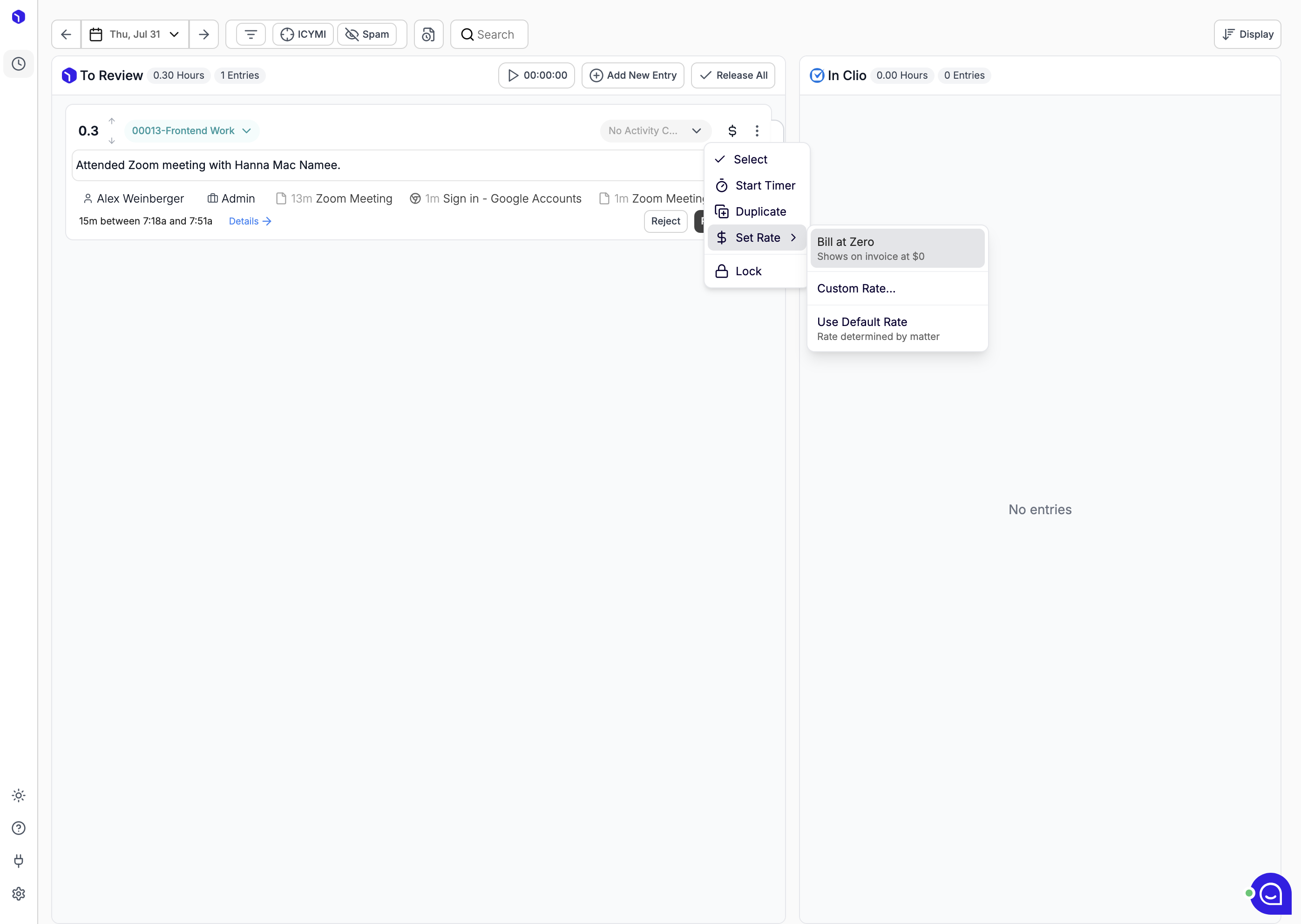Viewport: 1301px width, 924px height.
Task: Open the timer history clipboard icon
Action: [428, 34]
